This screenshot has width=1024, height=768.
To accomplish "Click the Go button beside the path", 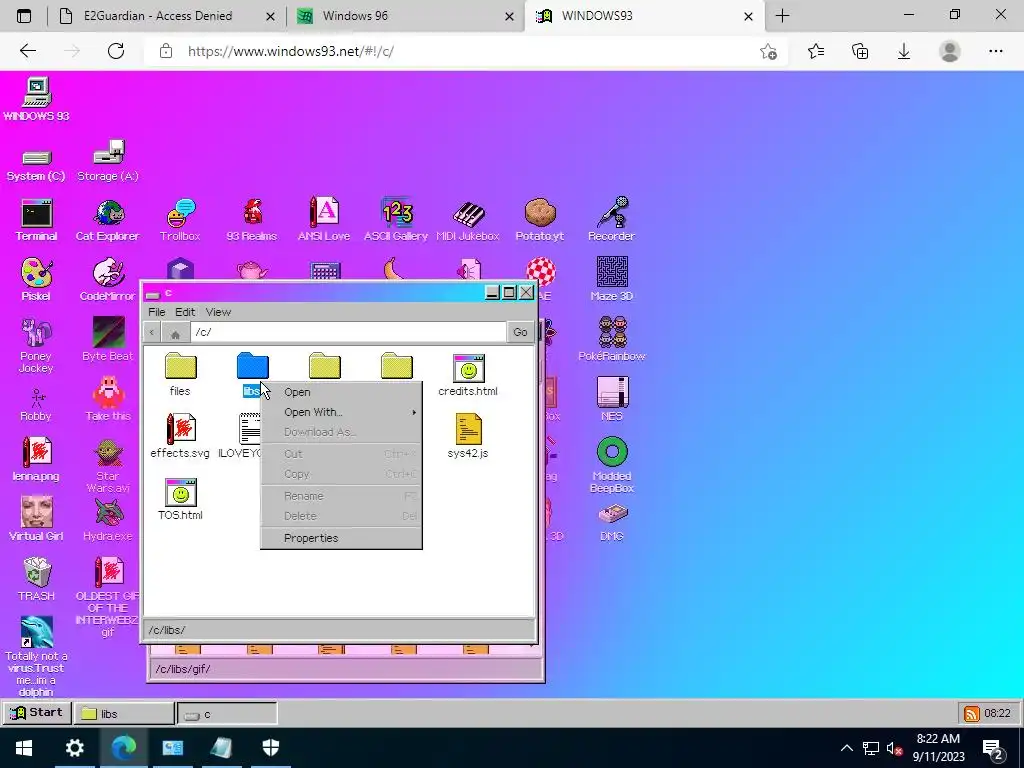I will 520,332.
